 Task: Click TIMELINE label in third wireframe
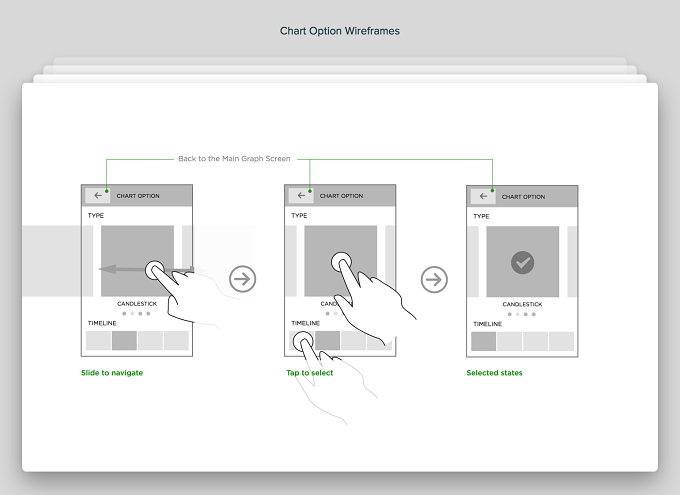coord(487,324)
